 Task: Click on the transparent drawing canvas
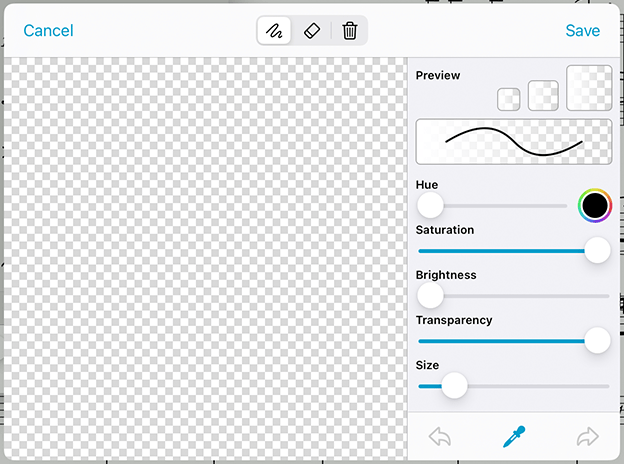205,258
